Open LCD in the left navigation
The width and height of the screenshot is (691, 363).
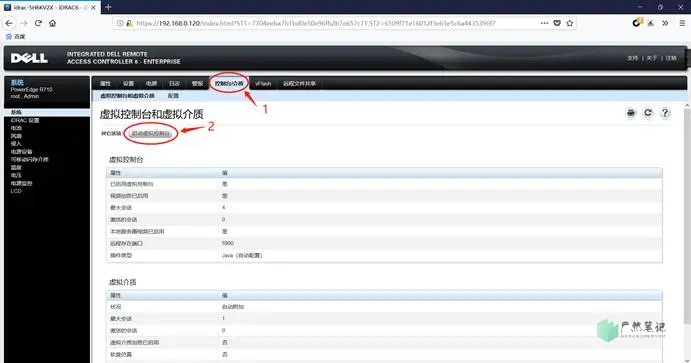[16, 191]
